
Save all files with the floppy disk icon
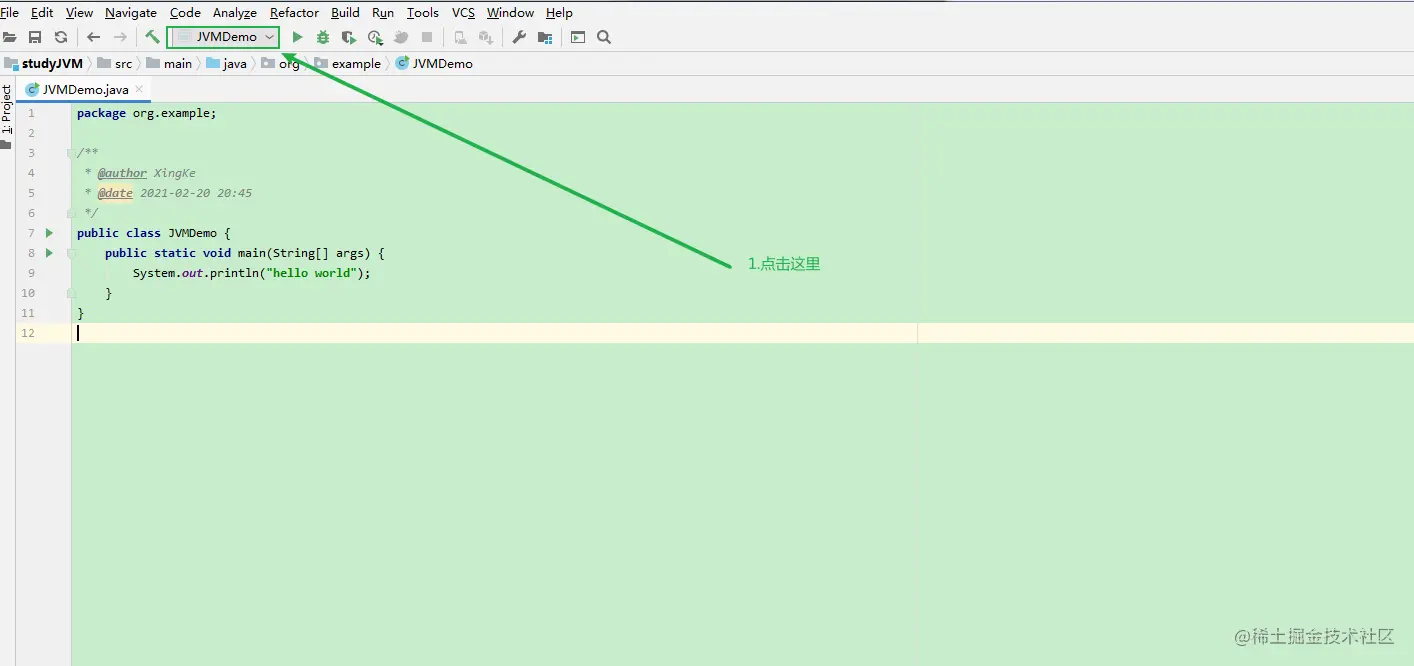pyautogui.click(x=35, y=37)
